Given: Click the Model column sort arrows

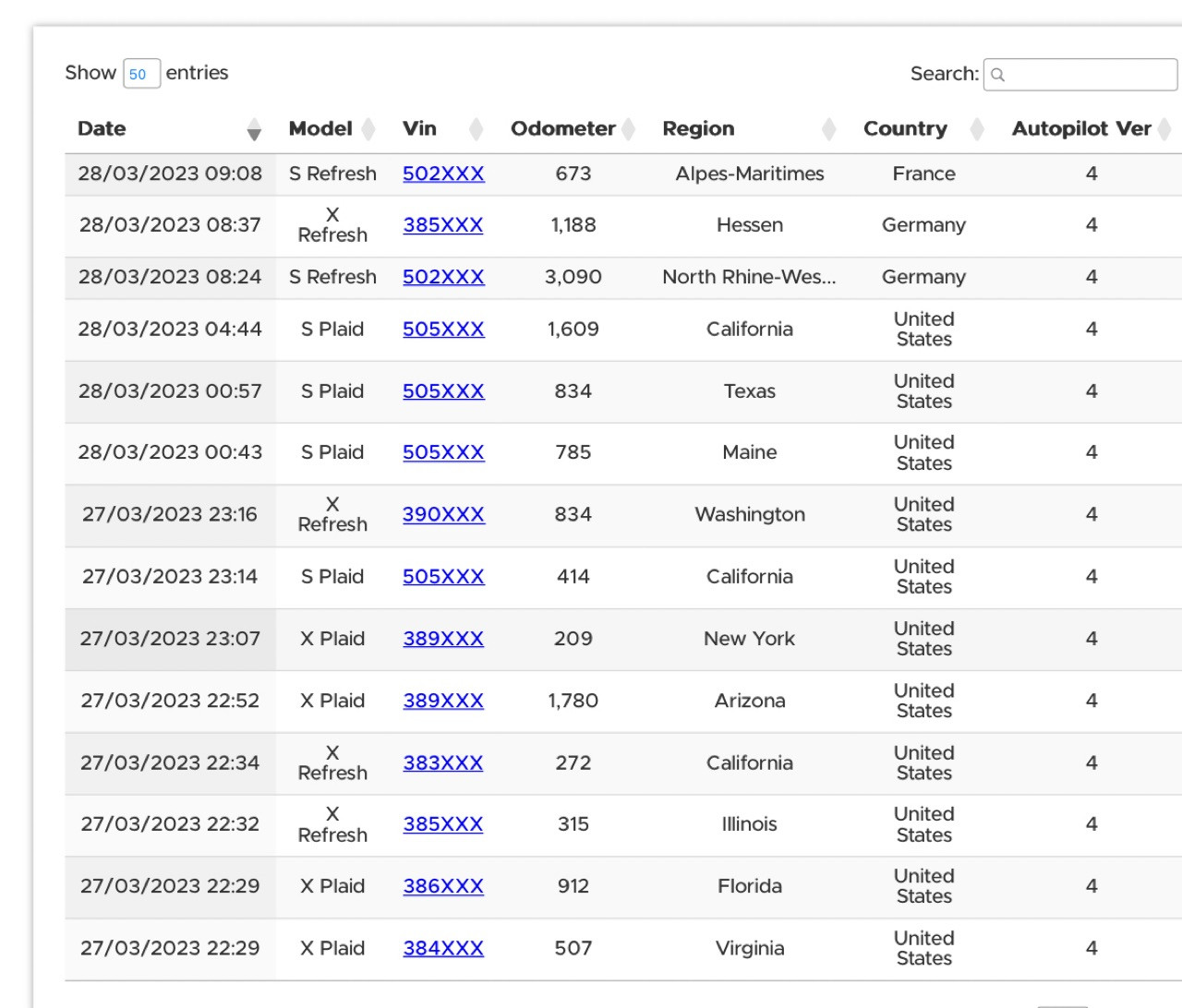Looking at the screenshot, I should click(x=368, y=129).
